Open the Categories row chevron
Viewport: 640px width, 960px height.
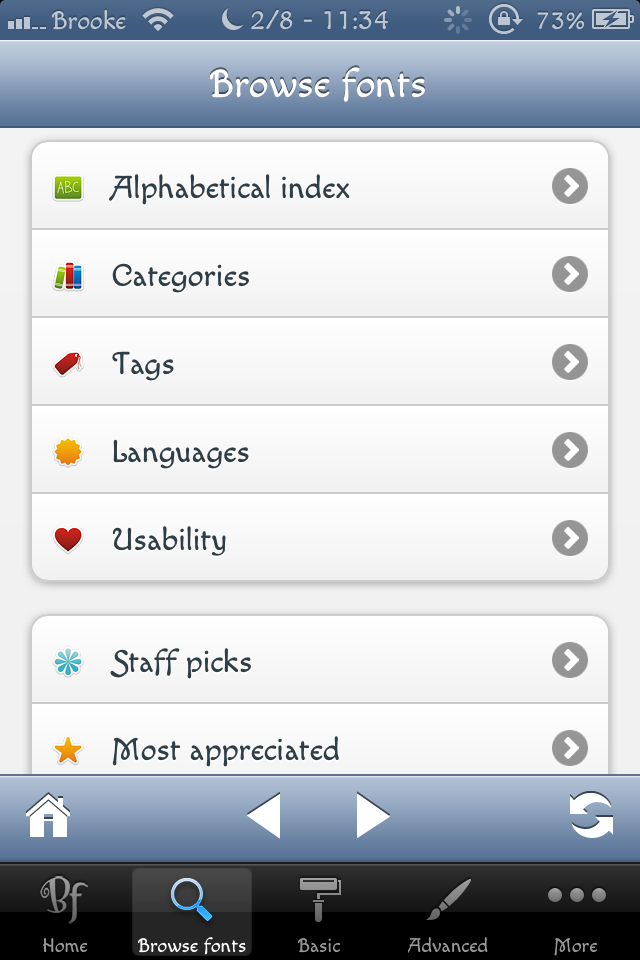570,274
